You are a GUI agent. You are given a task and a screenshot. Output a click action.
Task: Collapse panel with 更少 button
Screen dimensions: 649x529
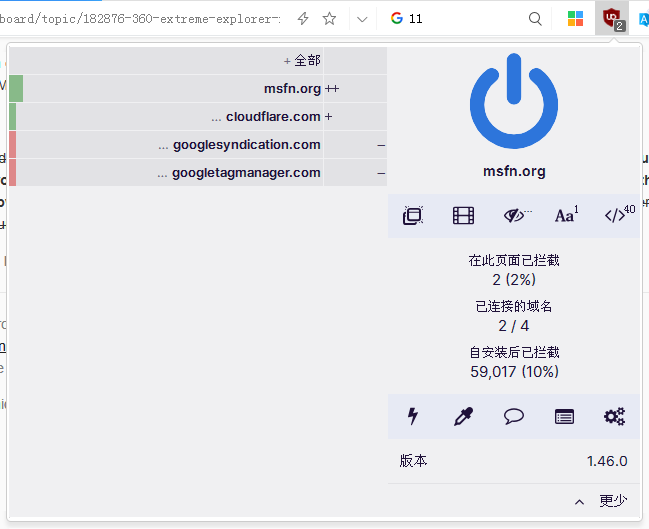pos(601,501)
